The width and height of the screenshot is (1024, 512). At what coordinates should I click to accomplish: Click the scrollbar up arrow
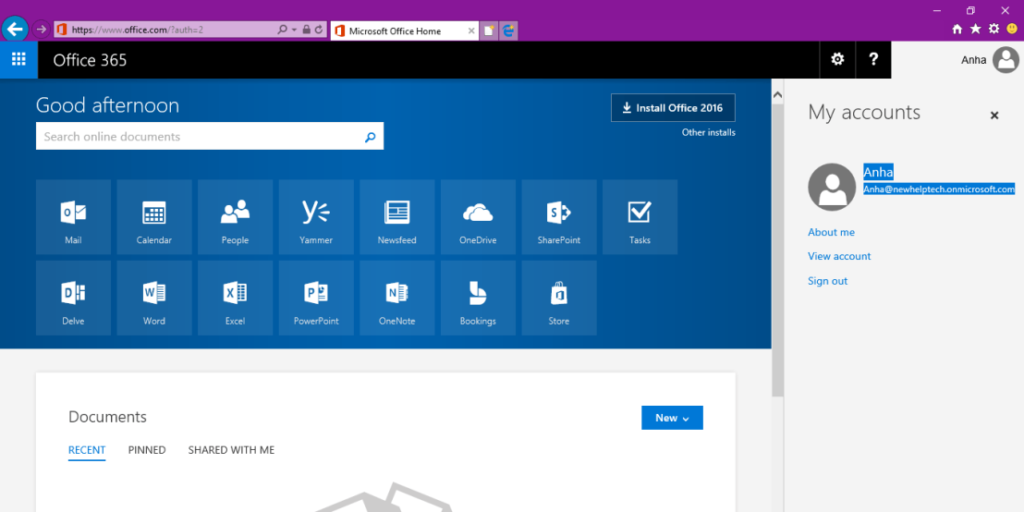[777, 95]
